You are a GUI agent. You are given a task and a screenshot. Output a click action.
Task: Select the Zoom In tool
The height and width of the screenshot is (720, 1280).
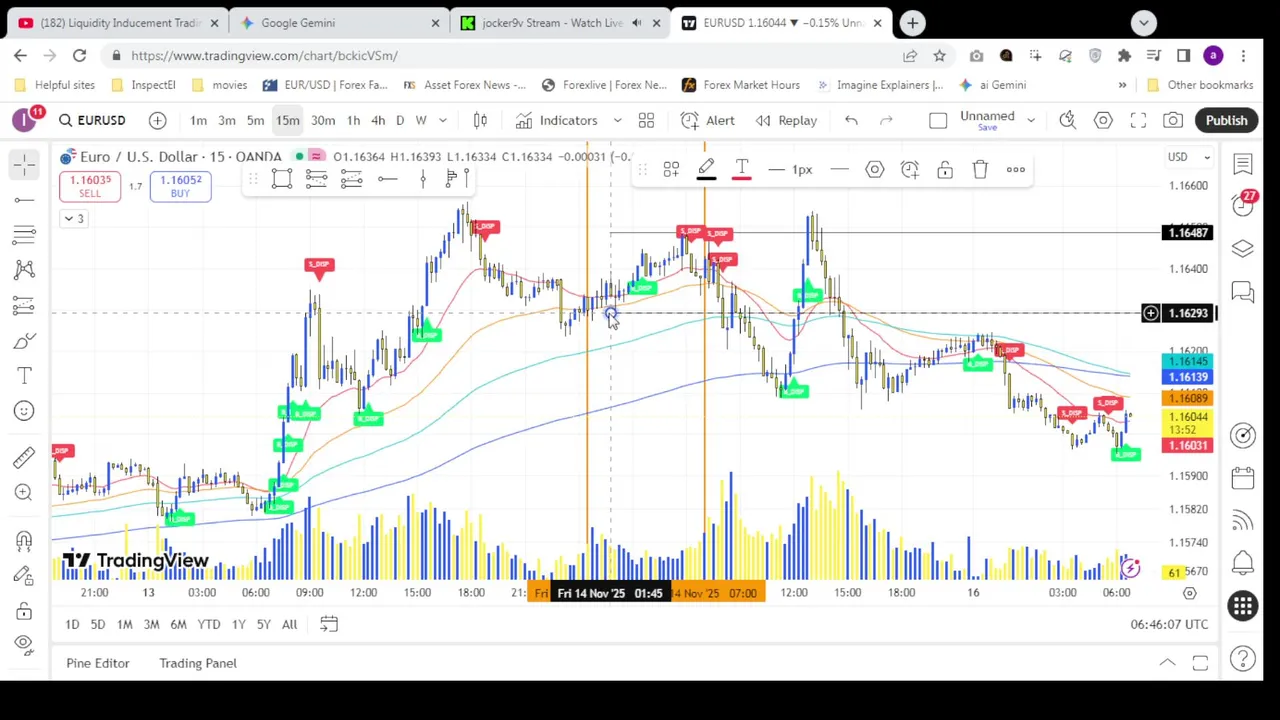click(x=24, y=492)
